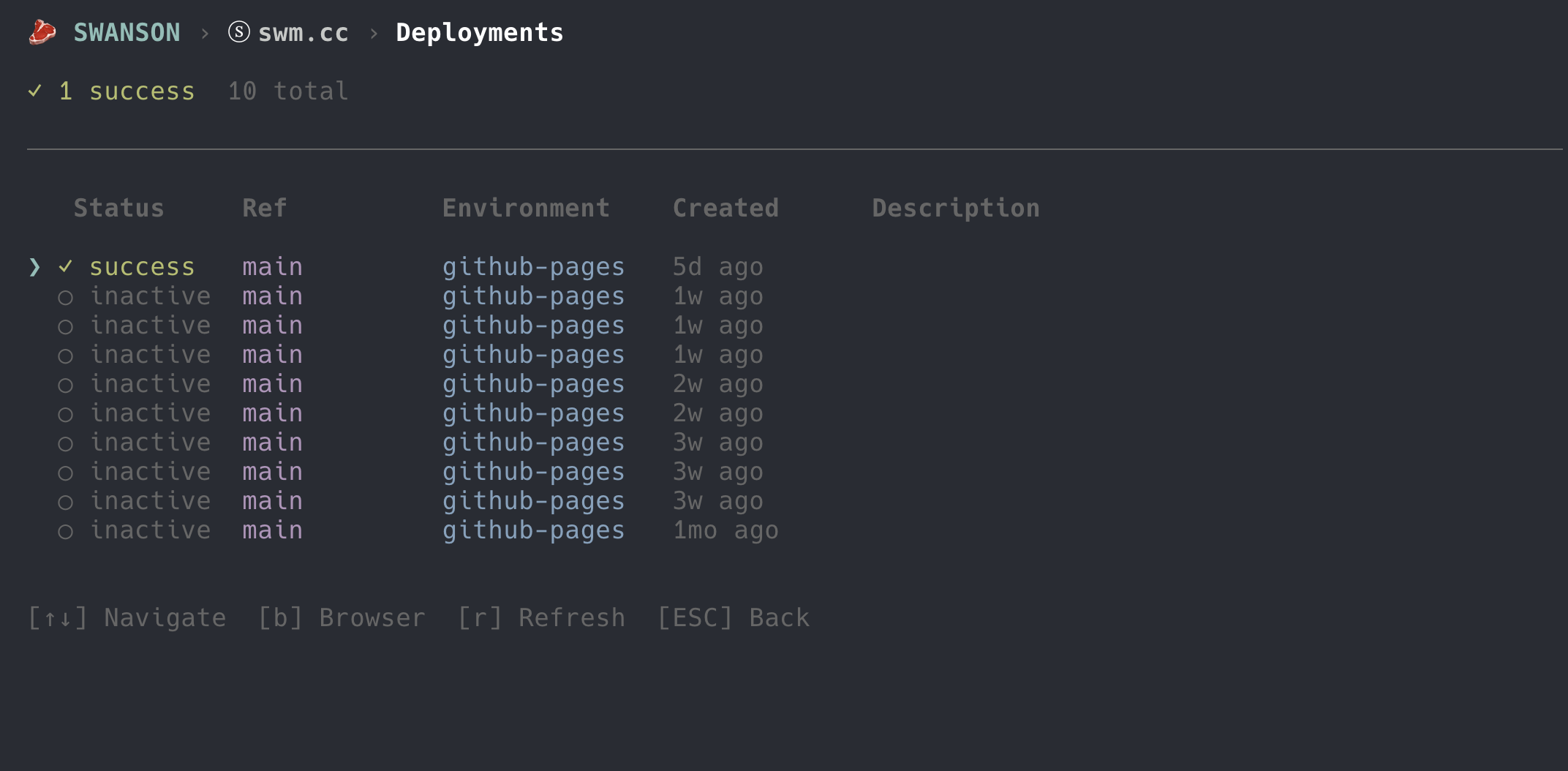This screenshot has height=771, width=1568.
Task: Click the success checkmark on the top deployment
Action: 67,267
